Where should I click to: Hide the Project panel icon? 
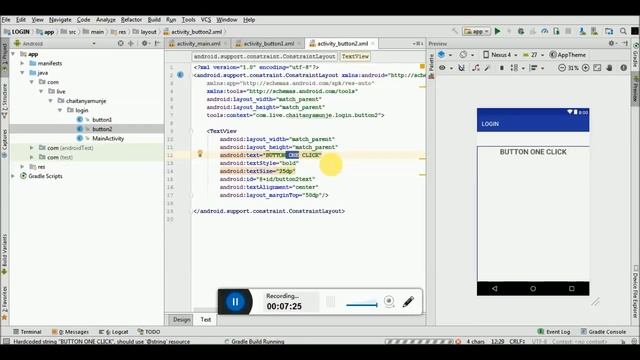(x=158, y=43)
